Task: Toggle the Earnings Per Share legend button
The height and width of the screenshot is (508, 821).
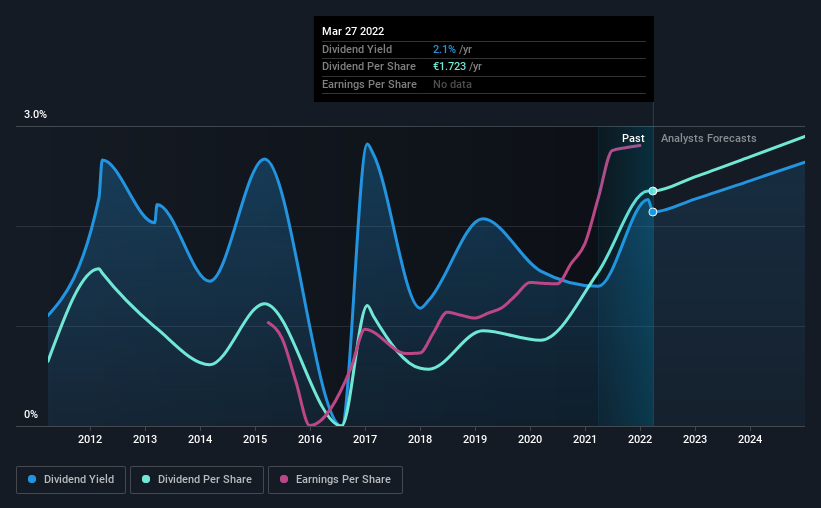Action: [x=335, y=480]
